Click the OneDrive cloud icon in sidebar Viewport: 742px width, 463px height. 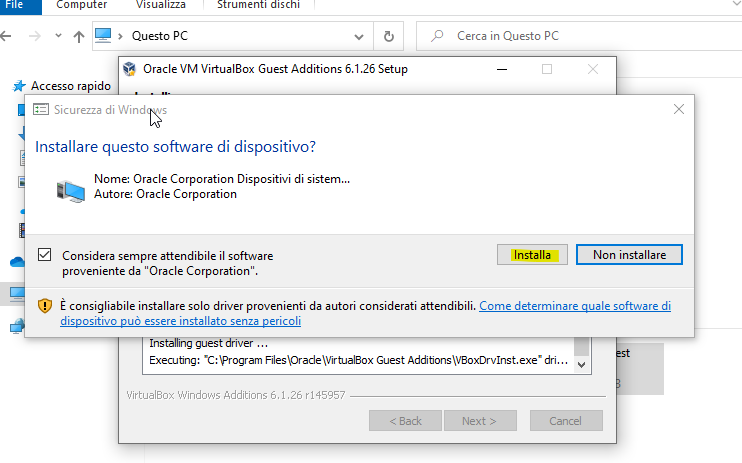click(x=18, y=262)
